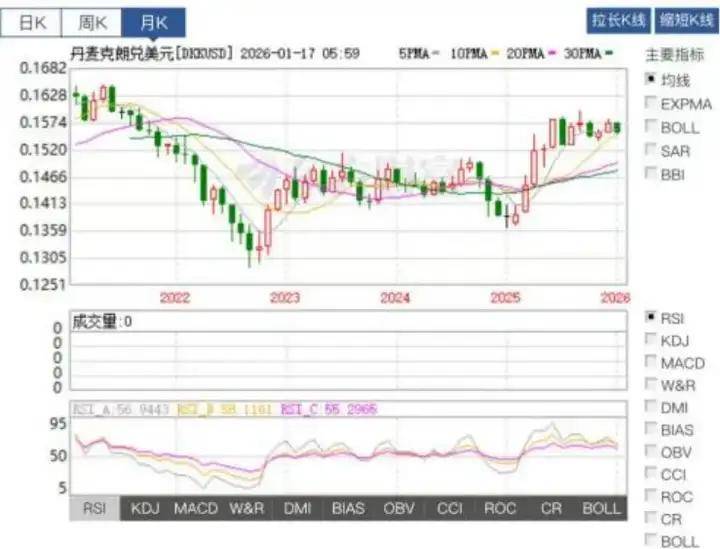Open the RSI tab in bottom bar
720x549 pixels.
click(95, 508)
